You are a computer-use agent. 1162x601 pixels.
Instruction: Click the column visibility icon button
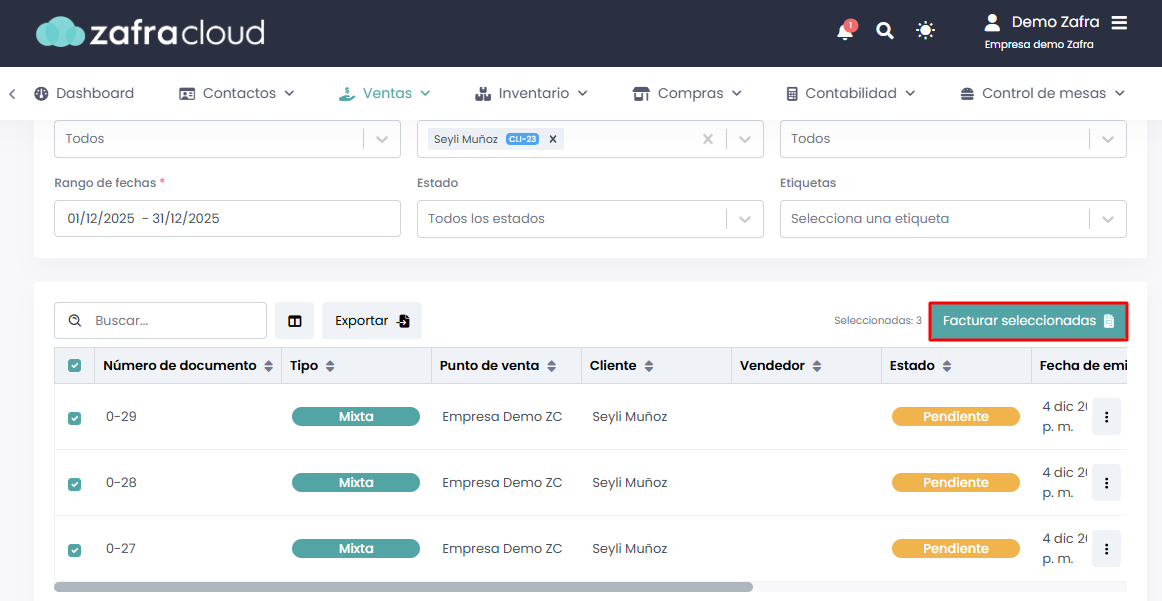click(294, 321)
